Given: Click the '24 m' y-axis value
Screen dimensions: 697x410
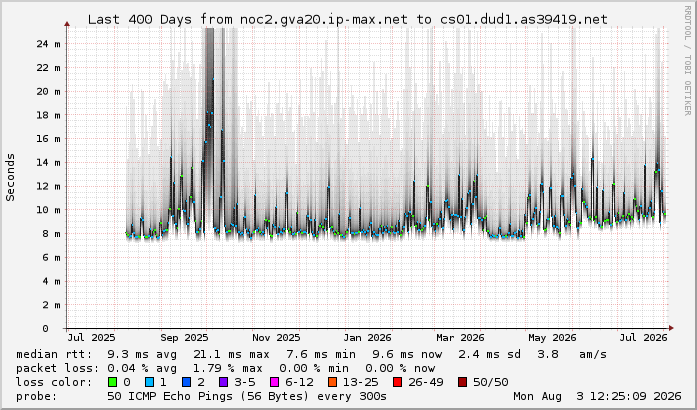Looking at the screenshot, I should [48, 44].
